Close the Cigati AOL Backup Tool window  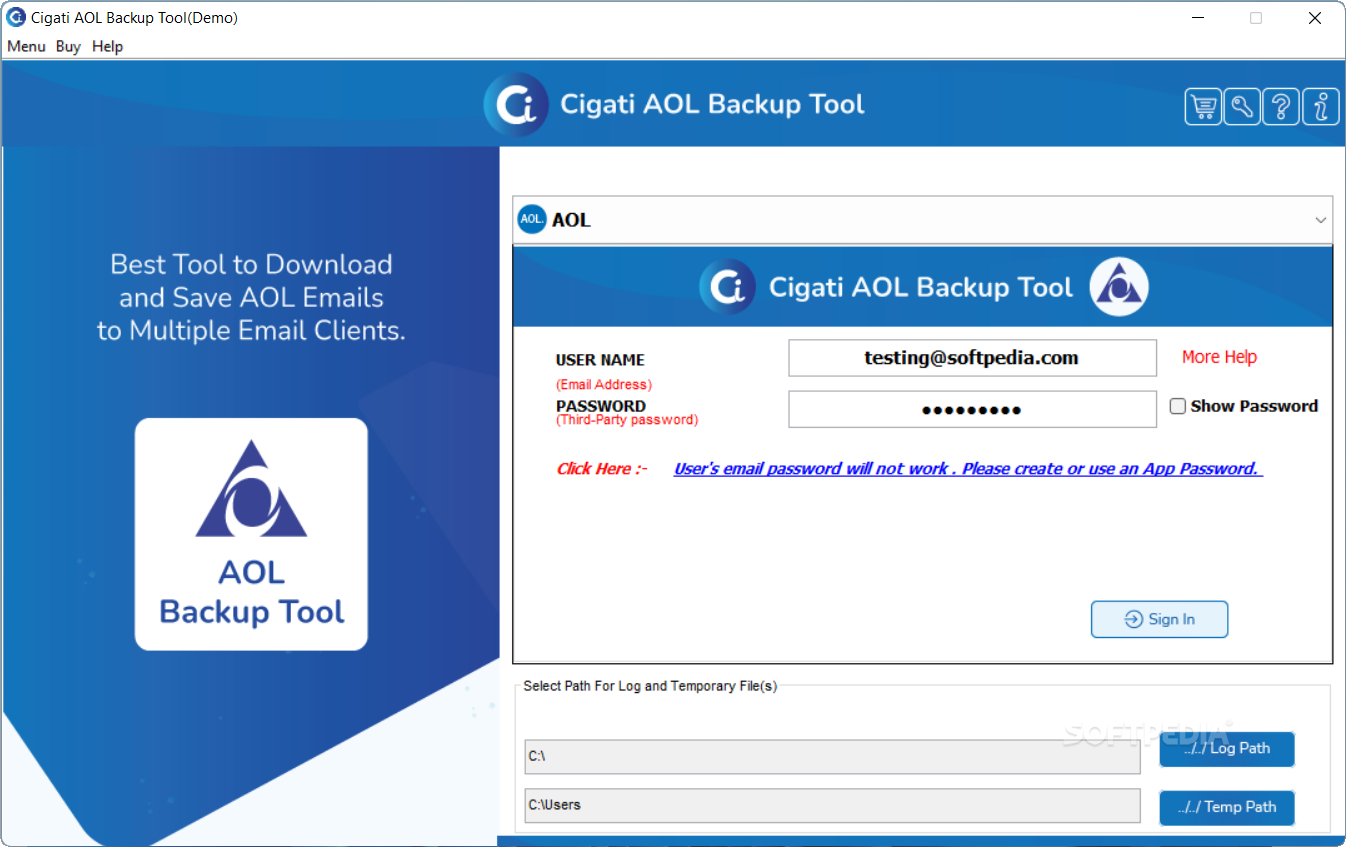point(1315,18)
